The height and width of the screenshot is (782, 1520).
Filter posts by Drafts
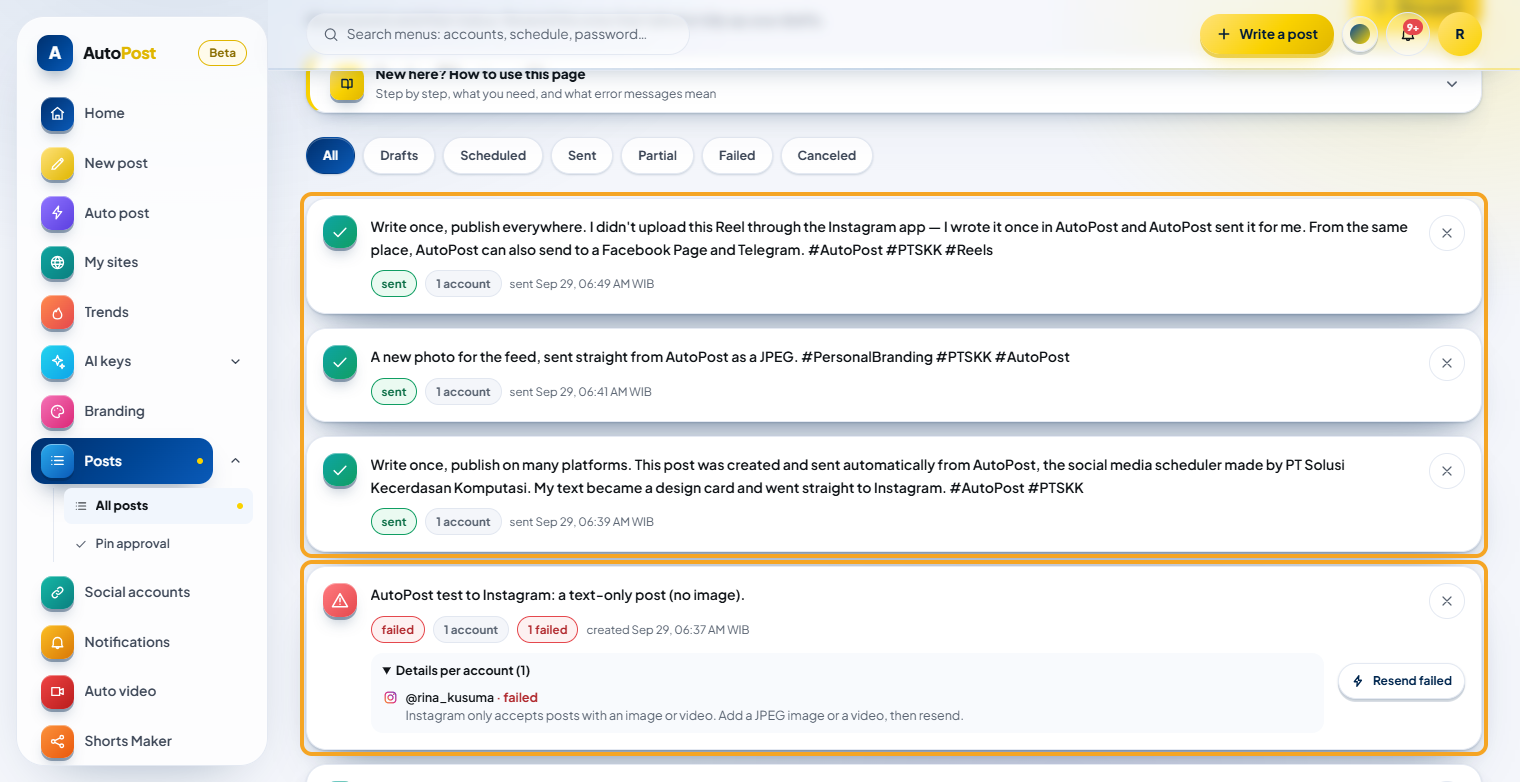399,155
